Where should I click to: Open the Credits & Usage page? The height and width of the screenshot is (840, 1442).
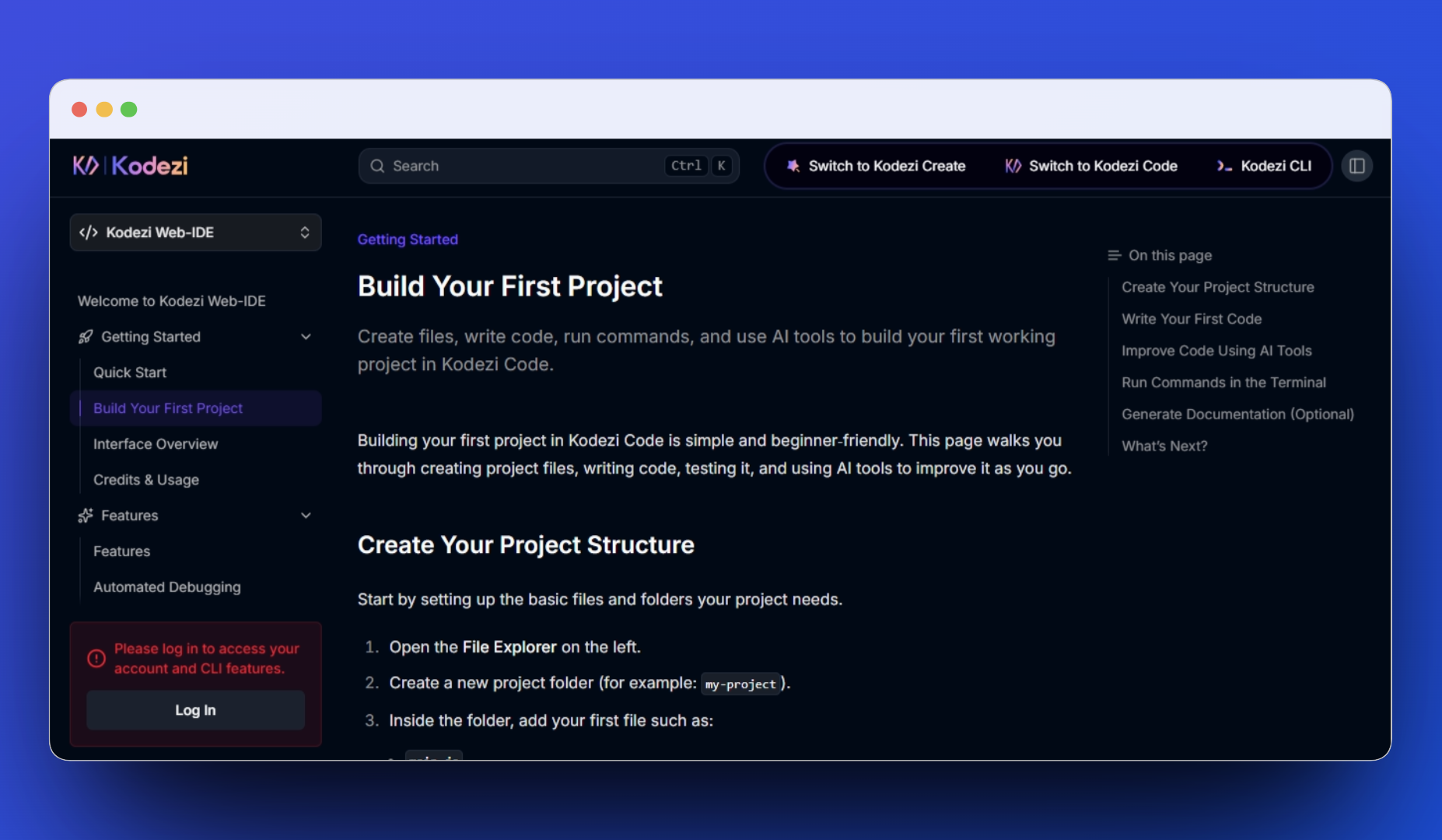click(x=146, y=480)
